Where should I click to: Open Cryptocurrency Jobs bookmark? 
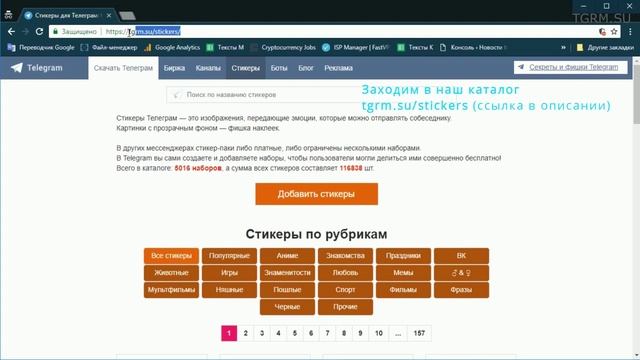click(283, 47)
